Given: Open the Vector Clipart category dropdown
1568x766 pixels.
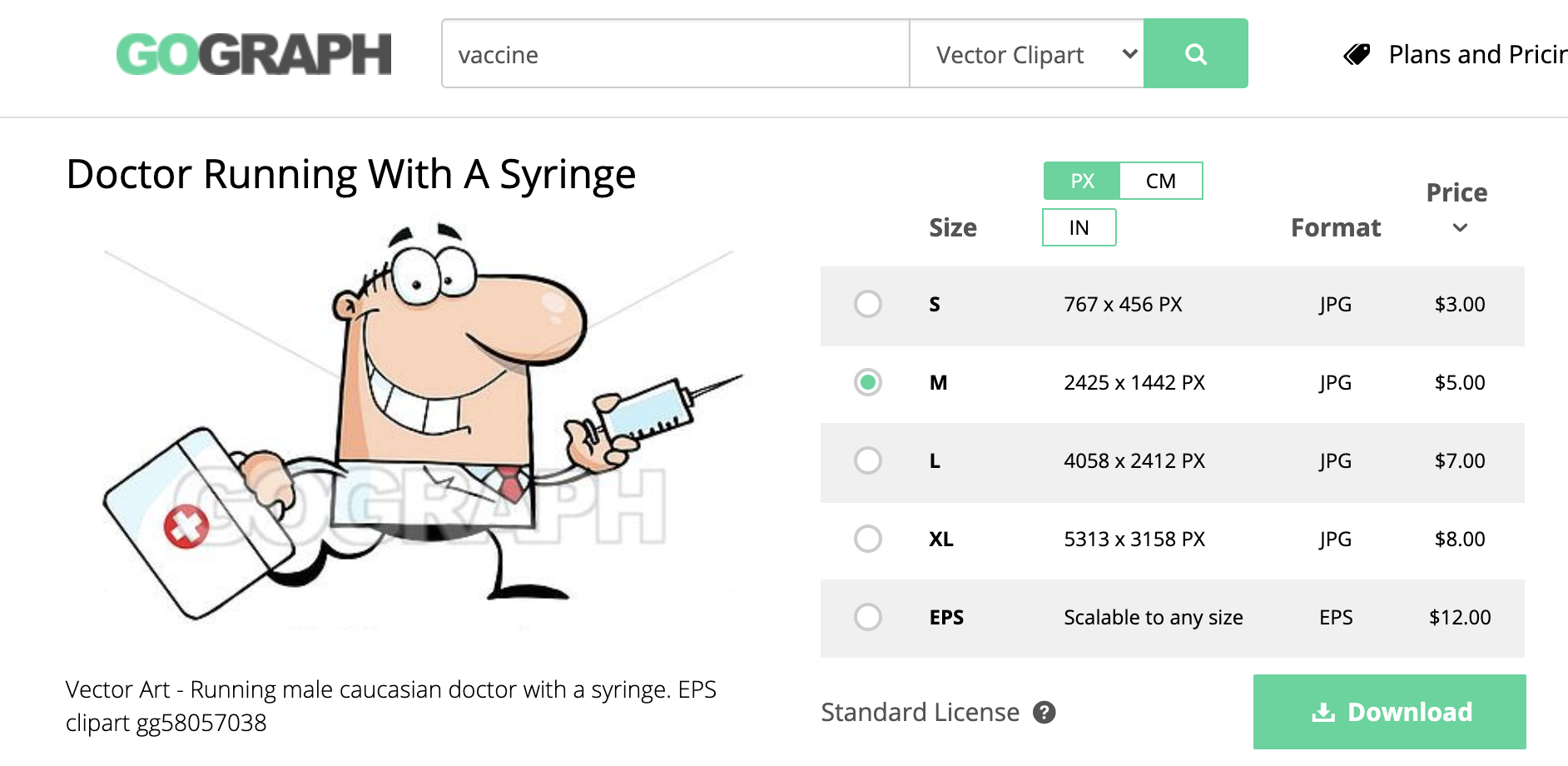Looking at the screenshot, I should point(1027,54).
